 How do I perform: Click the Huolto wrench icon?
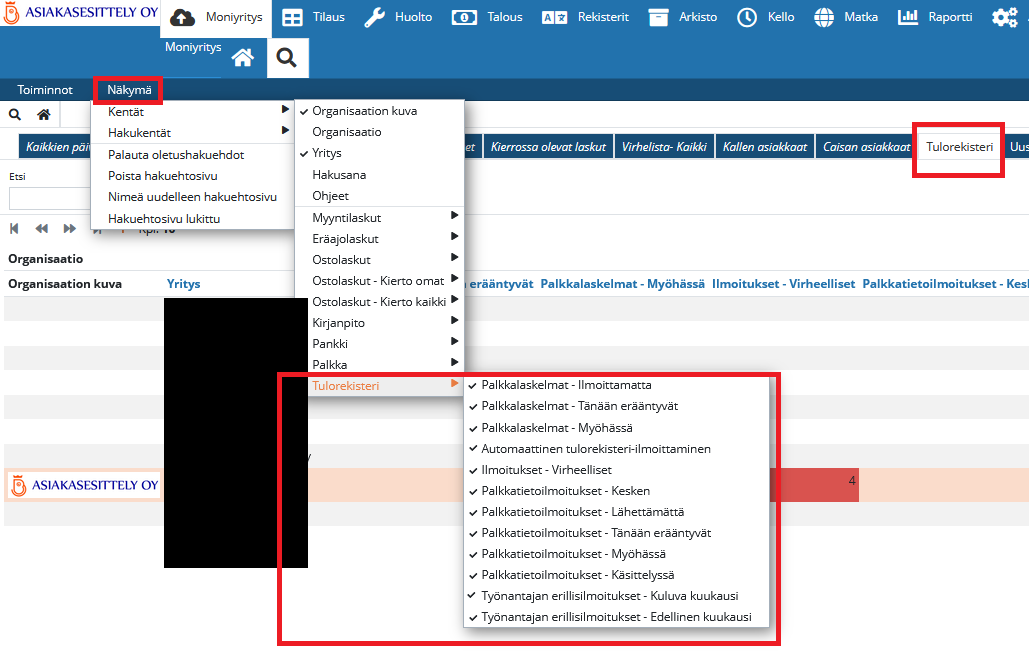coord(374,18)
